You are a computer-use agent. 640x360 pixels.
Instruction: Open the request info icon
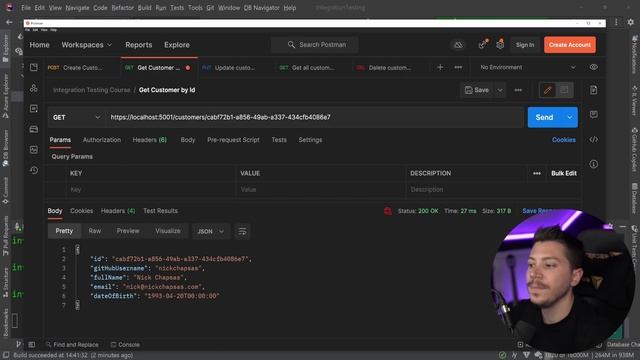[x=593, y=164]
